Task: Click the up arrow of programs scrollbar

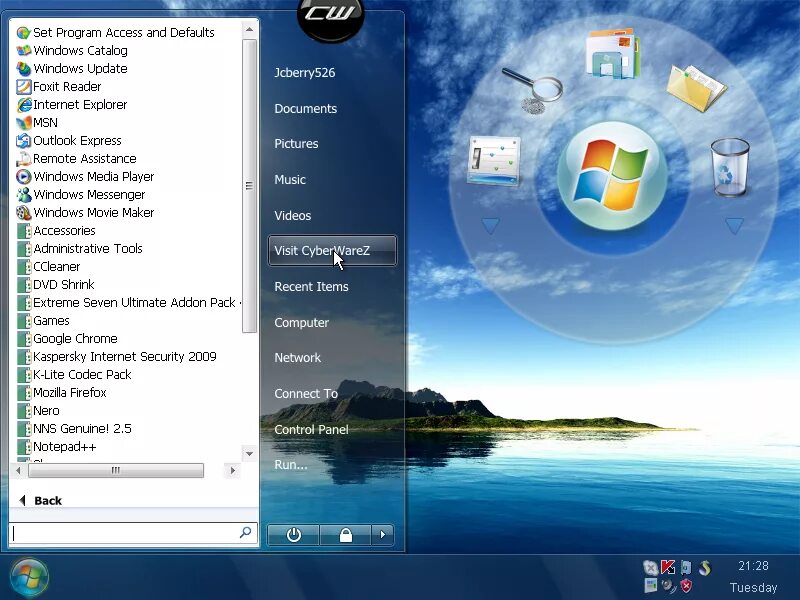Action: point(249,30)
